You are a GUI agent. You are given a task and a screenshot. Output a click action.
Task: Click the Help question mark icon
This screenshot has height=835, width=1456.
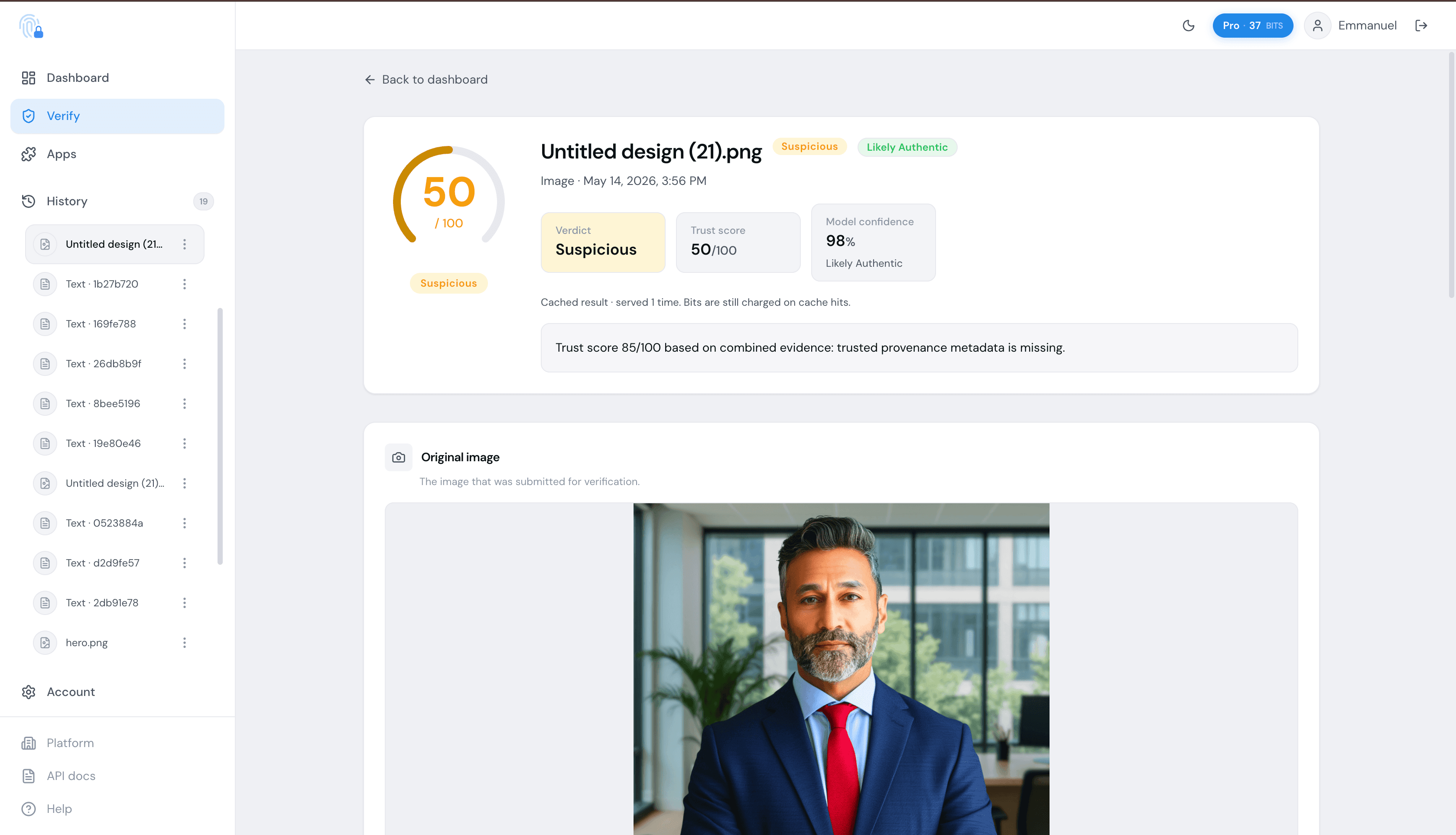coord(29,809)
